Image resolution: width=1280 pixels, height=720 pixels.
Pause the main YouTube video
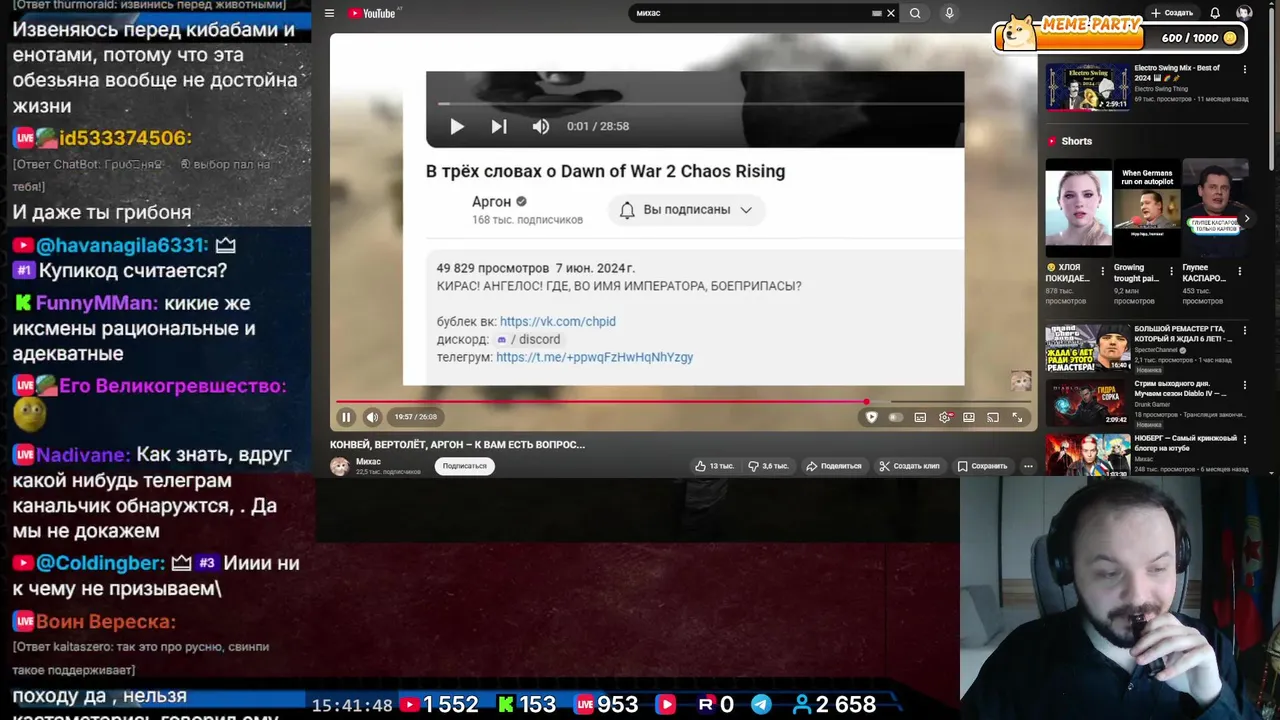tap(346, 417)
